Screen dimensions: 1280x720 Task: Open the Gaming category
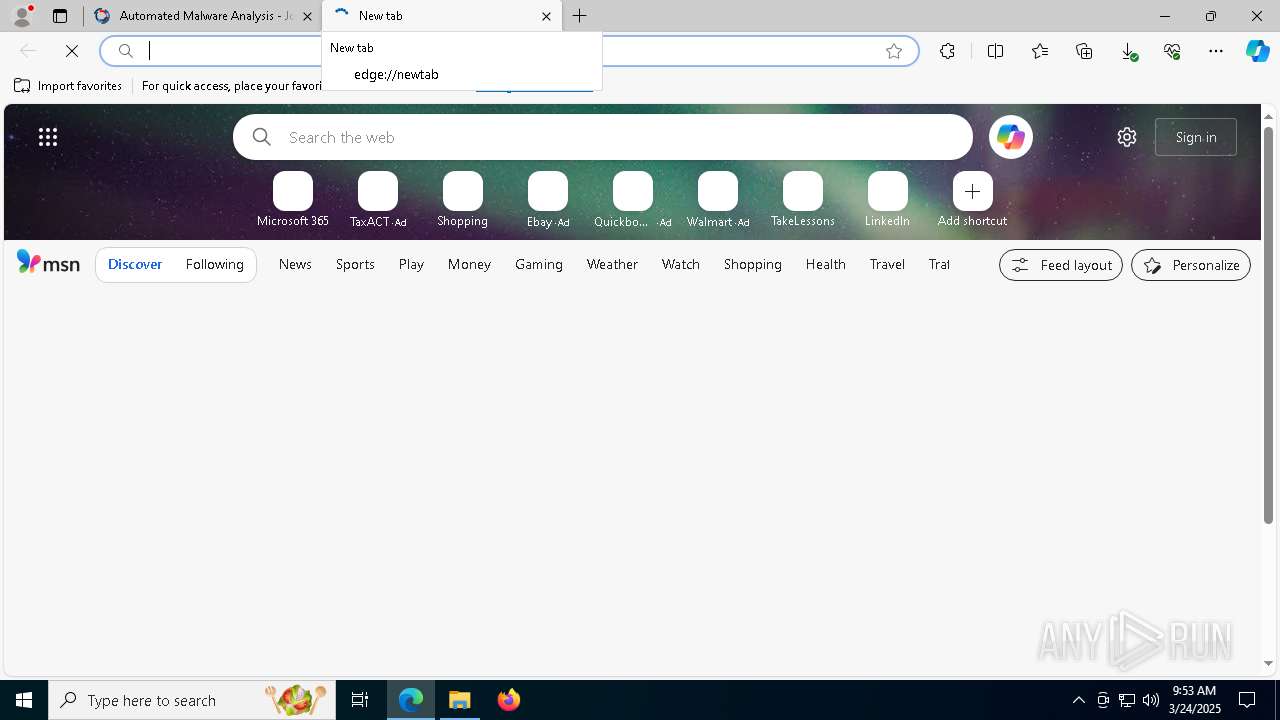539,264
